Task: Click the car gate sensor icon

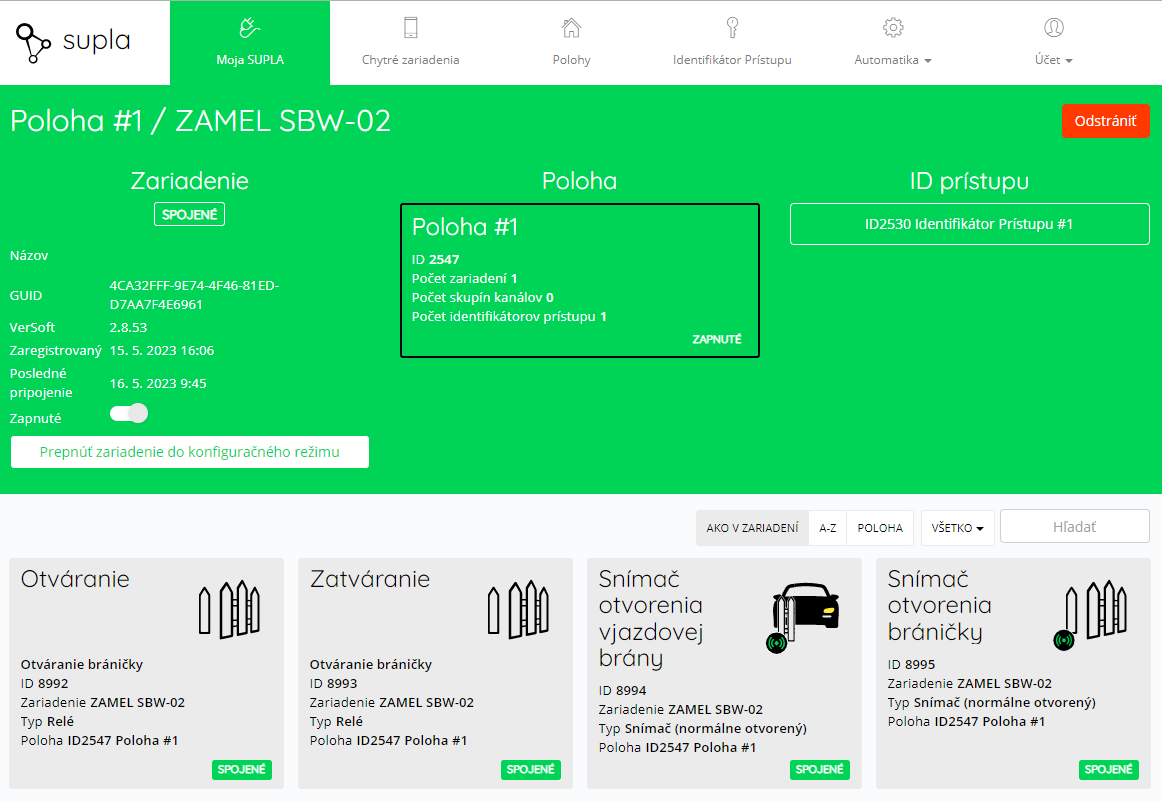Action: (x=803, y=617)
